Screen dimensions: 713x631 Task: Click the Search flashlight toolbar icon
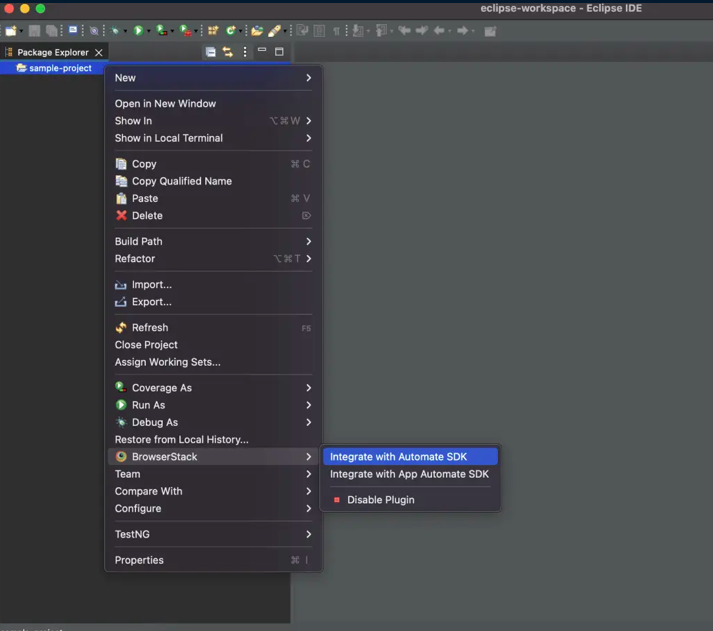[274, 30]
